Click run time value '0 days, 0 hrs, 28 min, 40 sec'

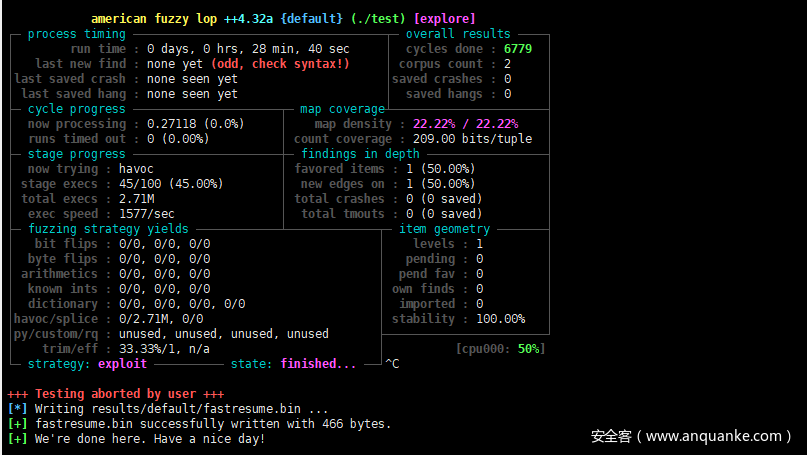click(248, 49)
